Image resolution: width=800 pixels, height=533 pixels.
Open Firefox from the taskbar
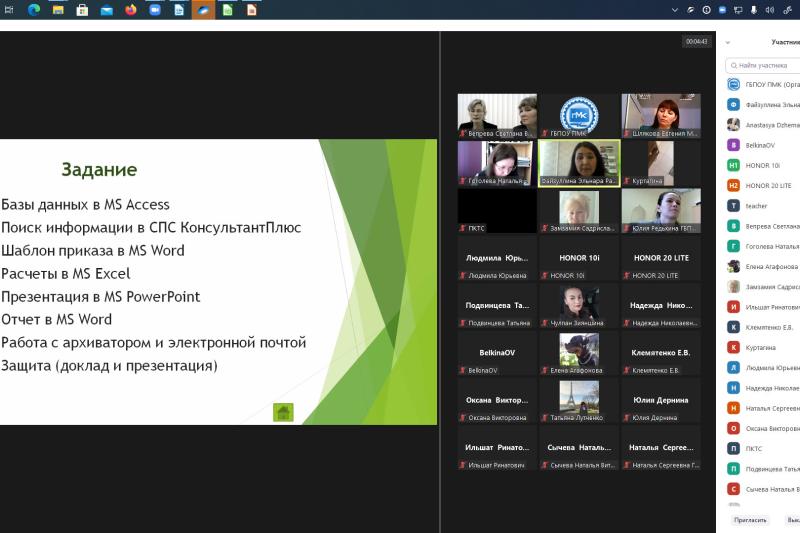(131, 10)
